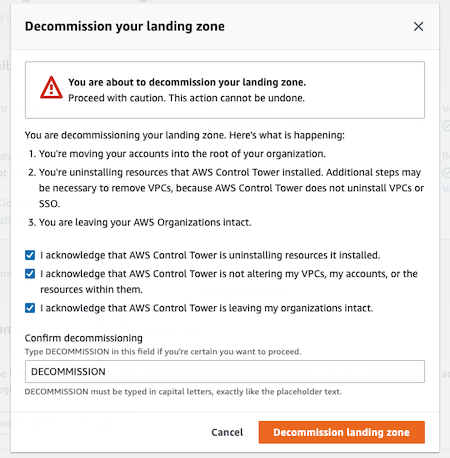Viewport: 450px width, 458px height.
Task: Close the decommission dialog with the X
Action: (x=418, y=26)
